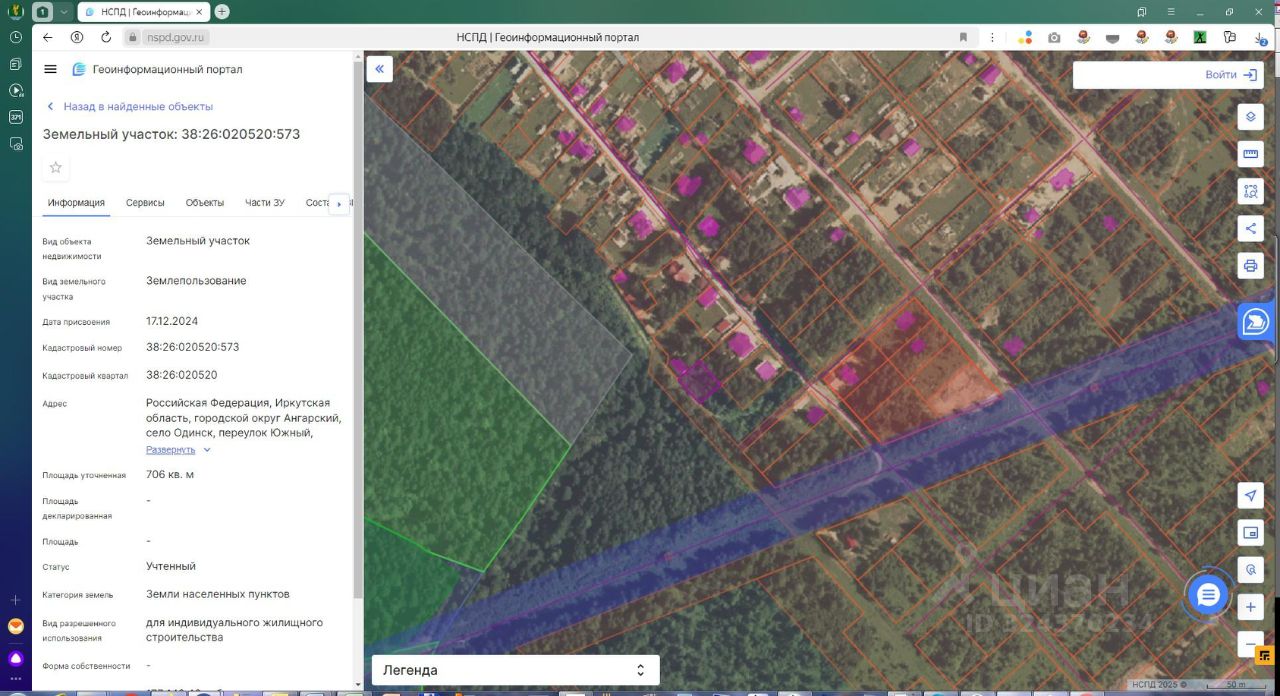This screenshot has width=1280, height=696.
Task: Click the Геоинформационный портал logo
Action: (x=158, y=69)
